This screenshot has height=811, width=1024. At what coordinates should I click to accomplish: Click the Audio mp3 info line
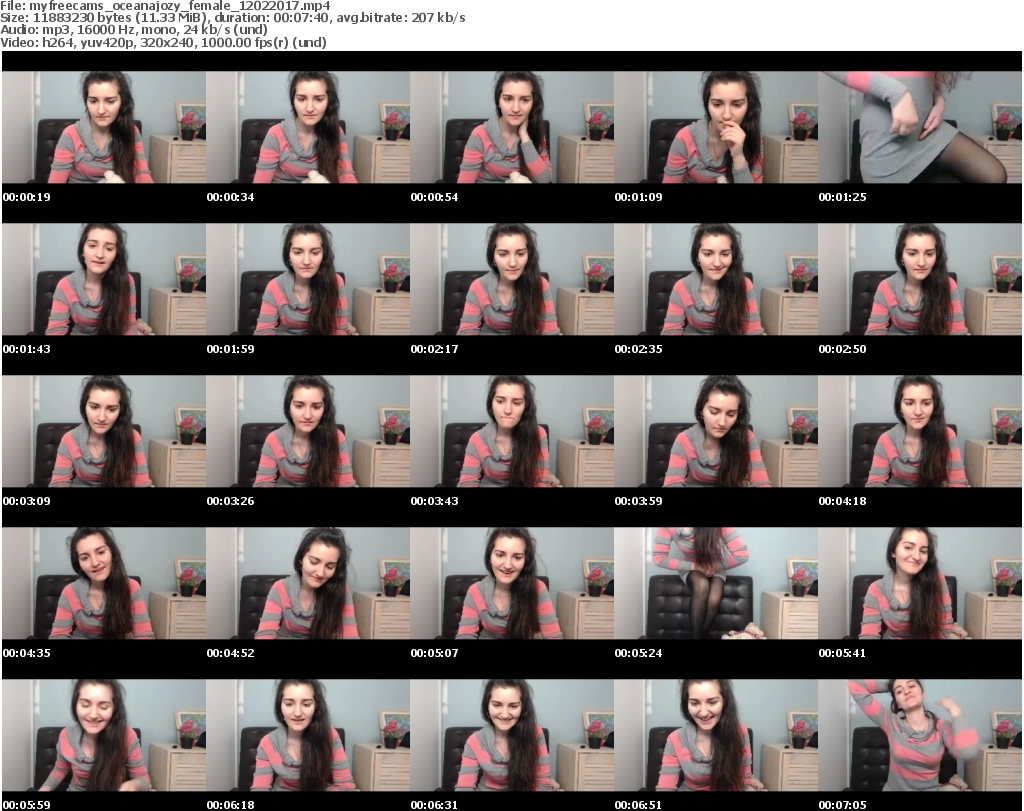134,30
